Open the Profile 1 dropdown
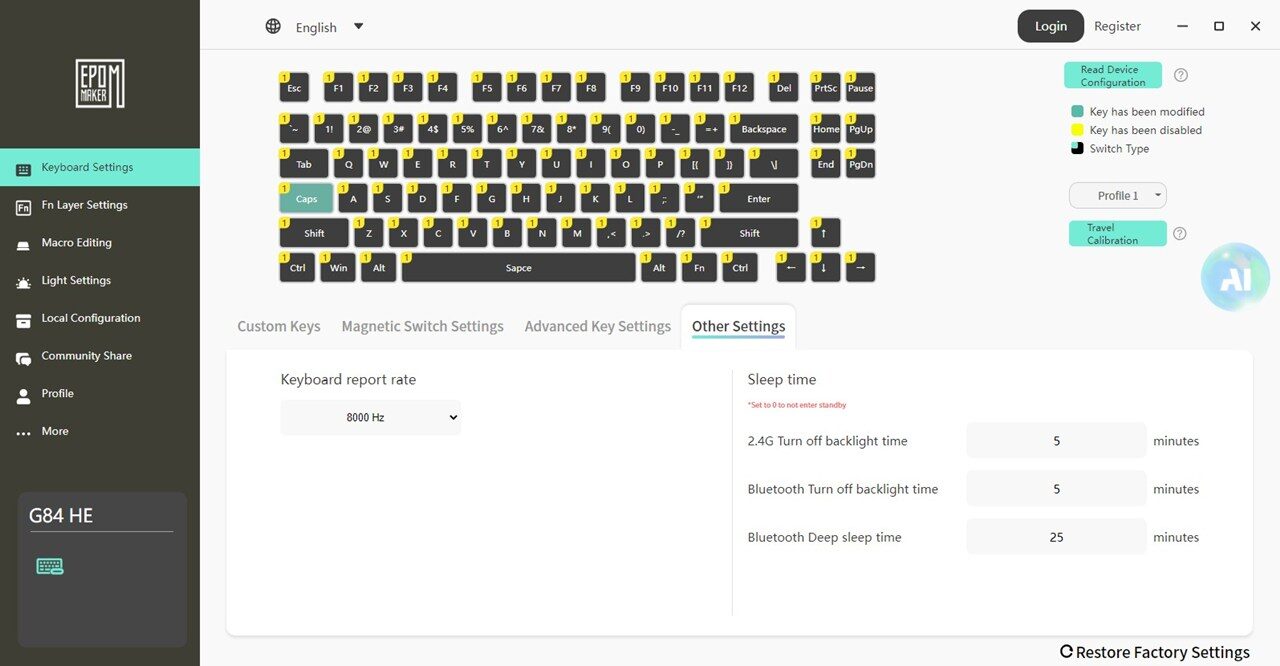The width and height of the screenshot is (1280, 666). (1118, 196)
